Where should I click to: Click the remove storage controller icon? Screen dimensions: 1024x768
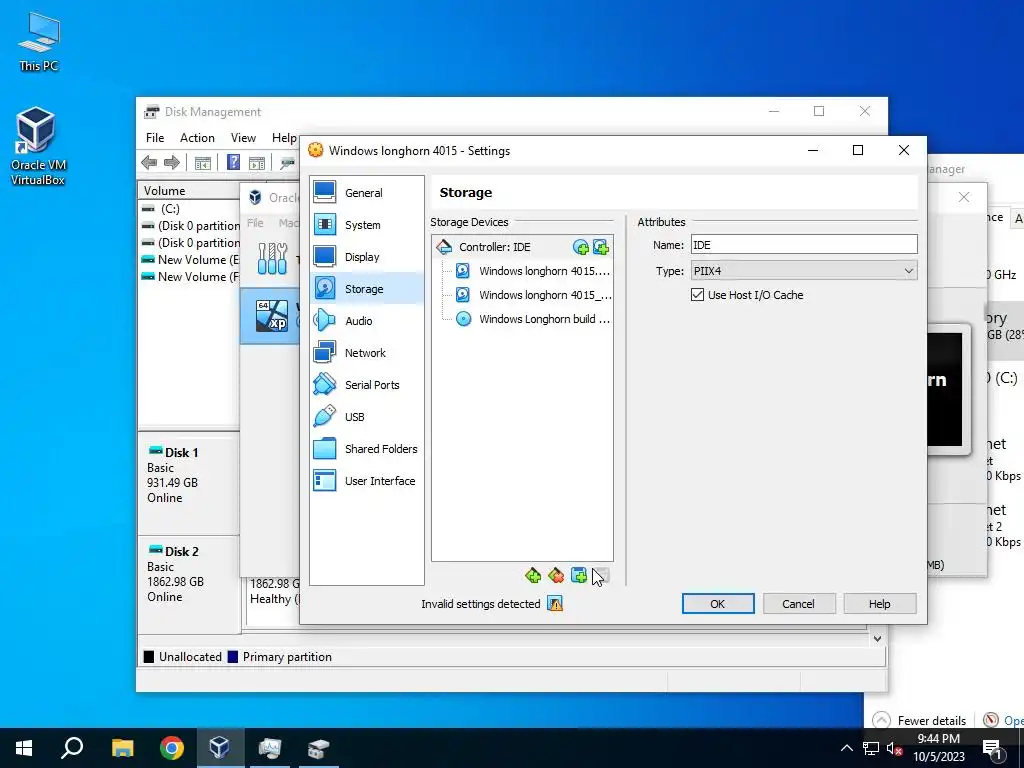pyautogui.click(x=556, y=575)
